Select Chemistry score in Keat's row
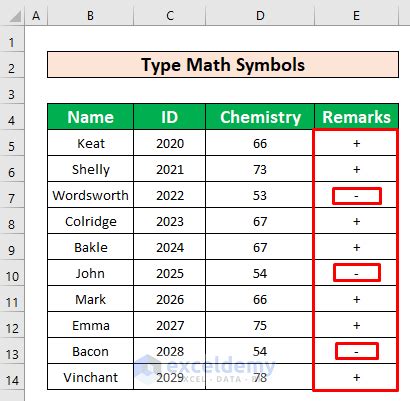Viewport: 410px width, 401px height. 260,143
